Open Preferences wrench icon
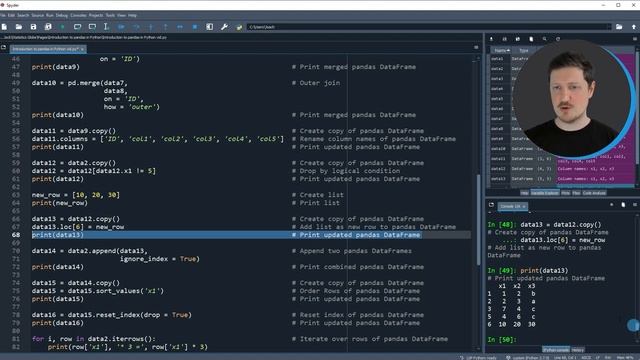The height and width of the screenshot is (360, 640). pyautogui.click(x=224, y=27)
